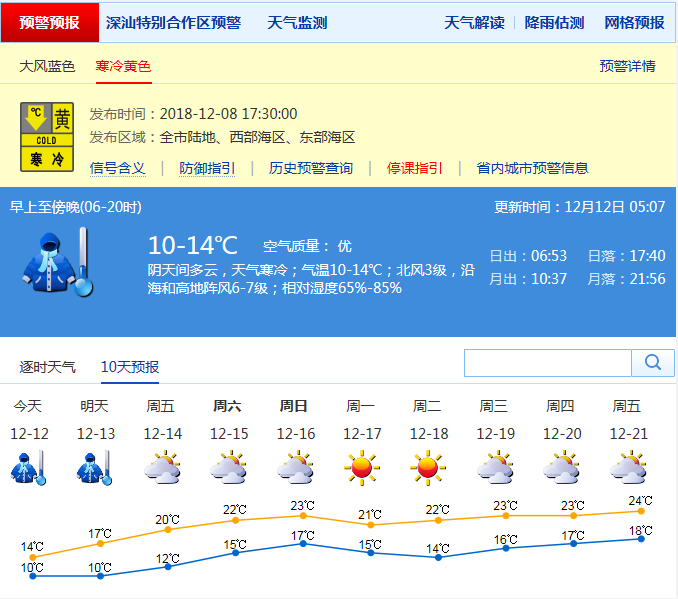Open 深汕特别合作区预警 in navigation
This screenshot has width=678, height=599.
173,22
